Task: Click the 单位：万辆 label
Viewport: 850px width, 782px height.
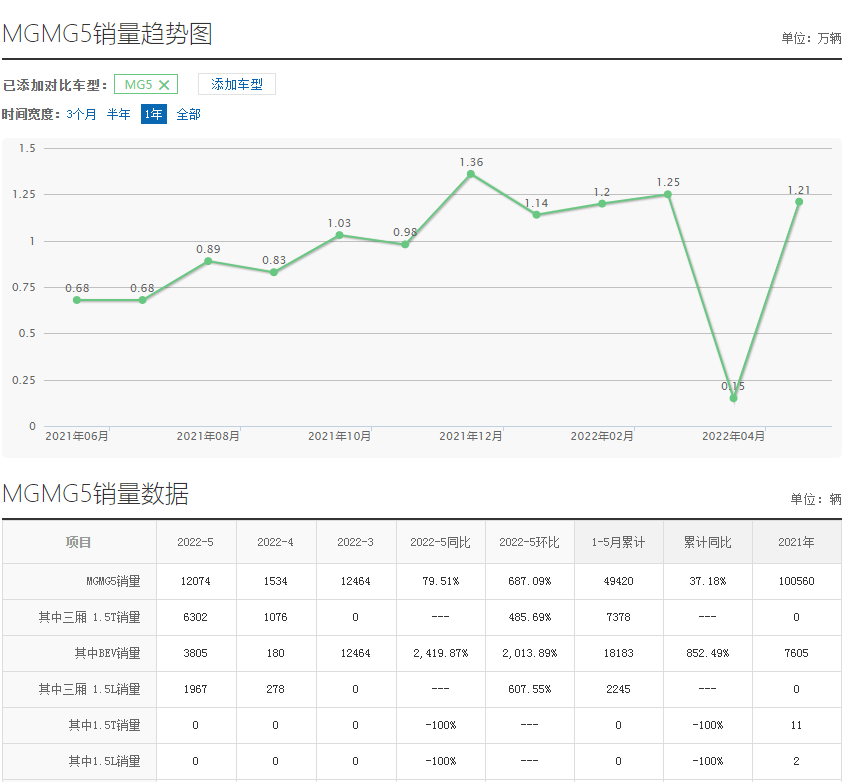Action: click(x=812, y=38)
